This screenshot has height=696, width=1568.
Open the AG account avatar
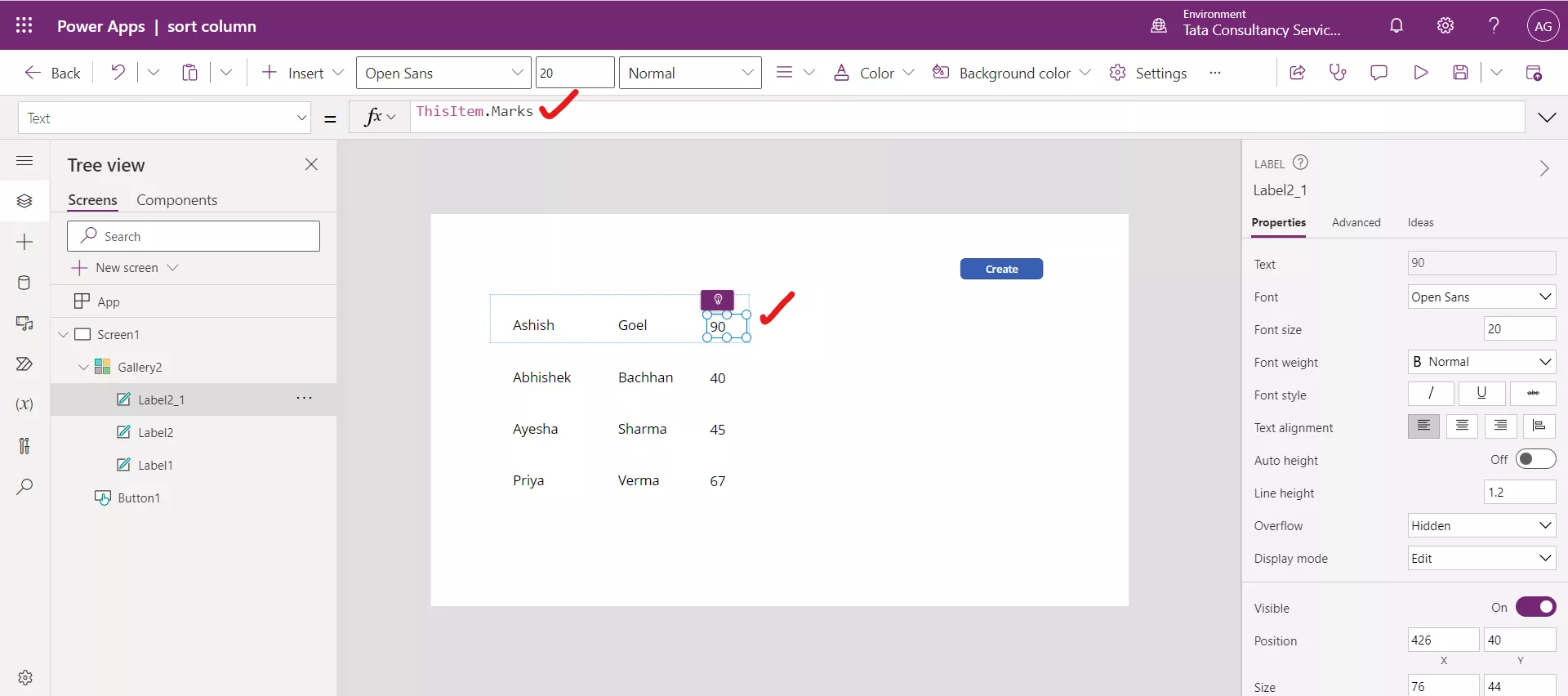(1543, 25)
